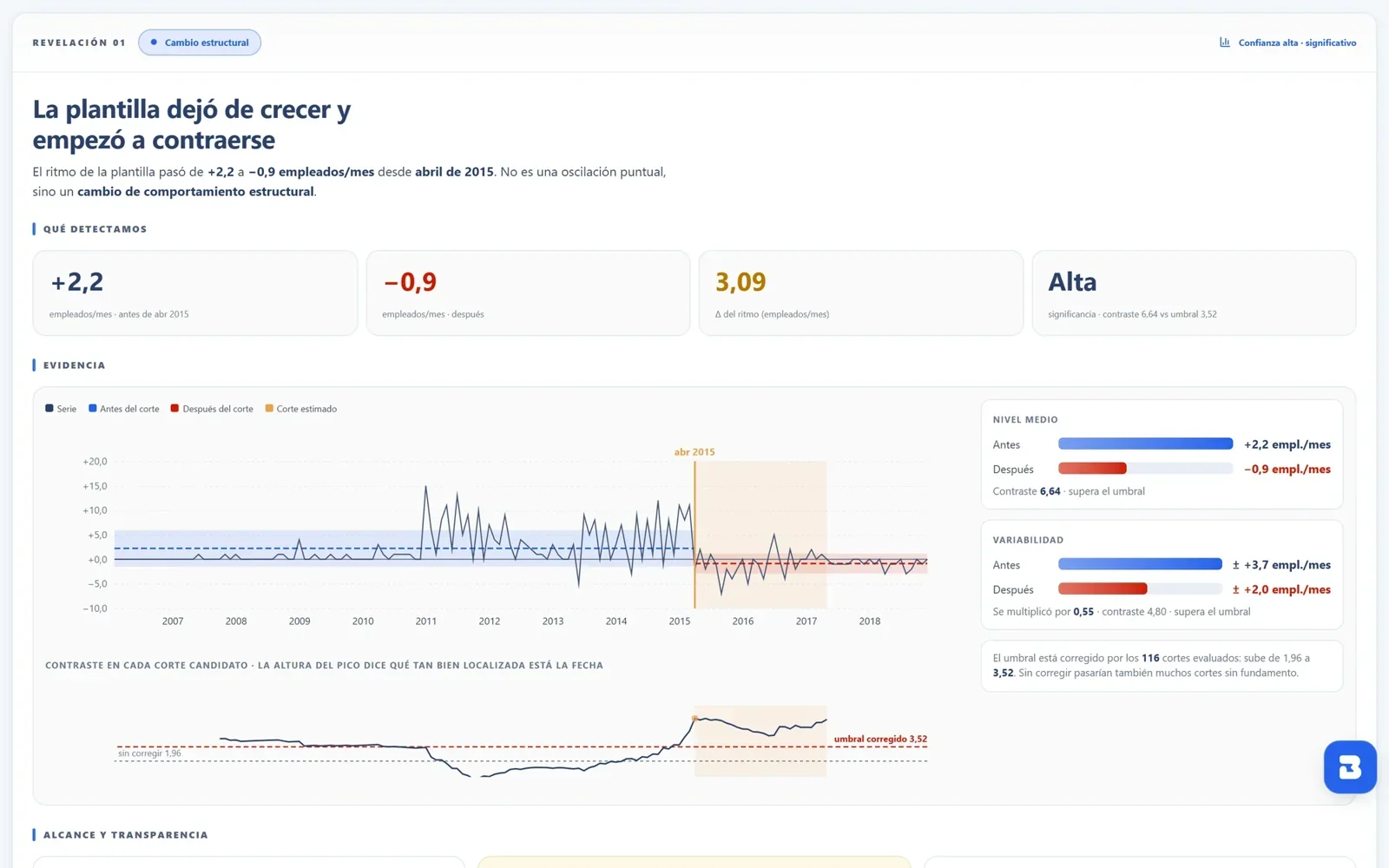Click the blue Antes bar in Nivel medio
This screenshot has width=1389, height=868.
(1146, 444)
